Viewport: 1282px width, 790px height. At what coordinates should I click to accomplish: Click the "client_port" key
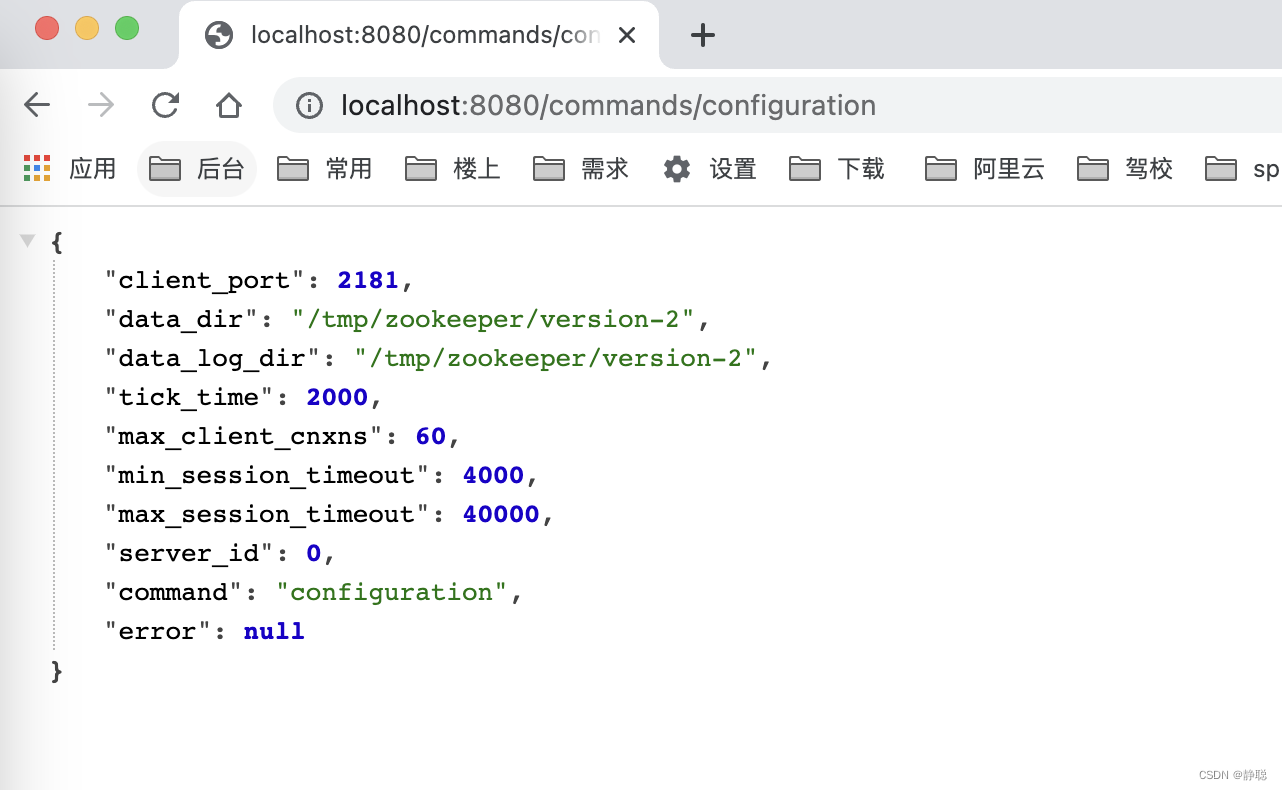click(204, 280)
